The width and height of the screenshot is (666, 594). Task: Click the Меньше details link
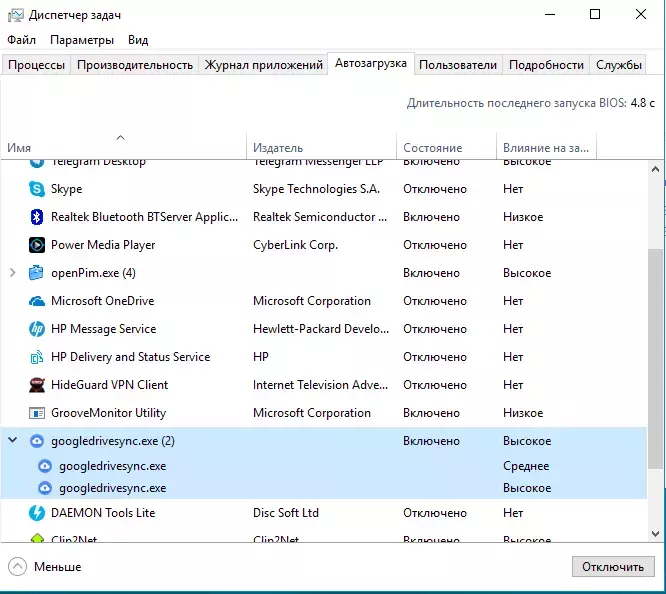(x=57, y=566)
